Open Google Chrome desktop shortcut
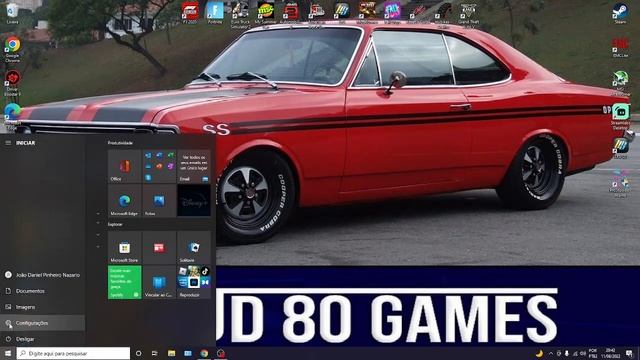640x360 pixels. coord(13,49)
